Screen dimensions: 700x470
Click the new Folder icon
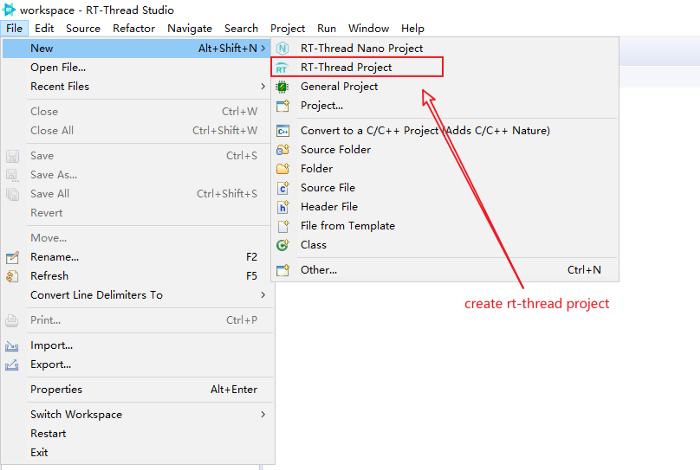point(283,169)
